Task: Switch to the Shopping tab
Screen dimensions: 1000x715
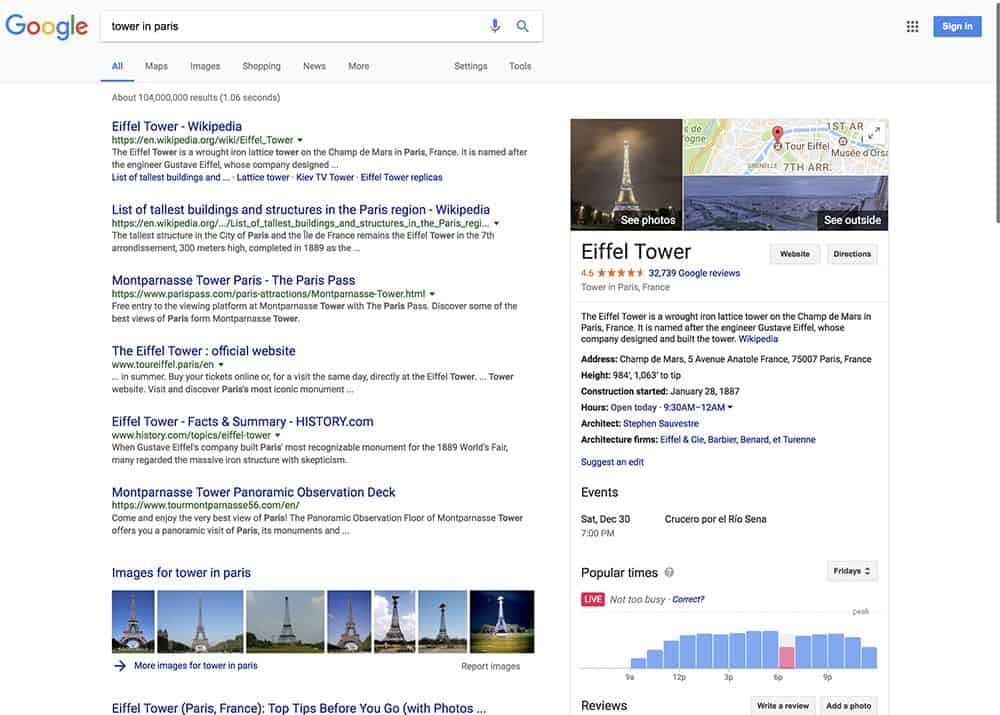Action: [x=261, y=66]
